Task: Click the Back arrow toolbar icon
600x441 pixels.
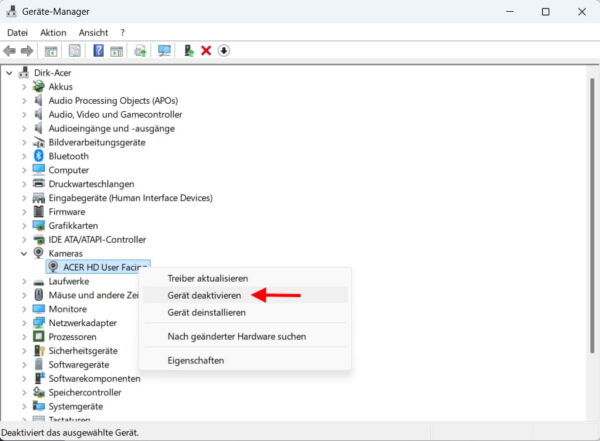Action: [x=10, y=51]
